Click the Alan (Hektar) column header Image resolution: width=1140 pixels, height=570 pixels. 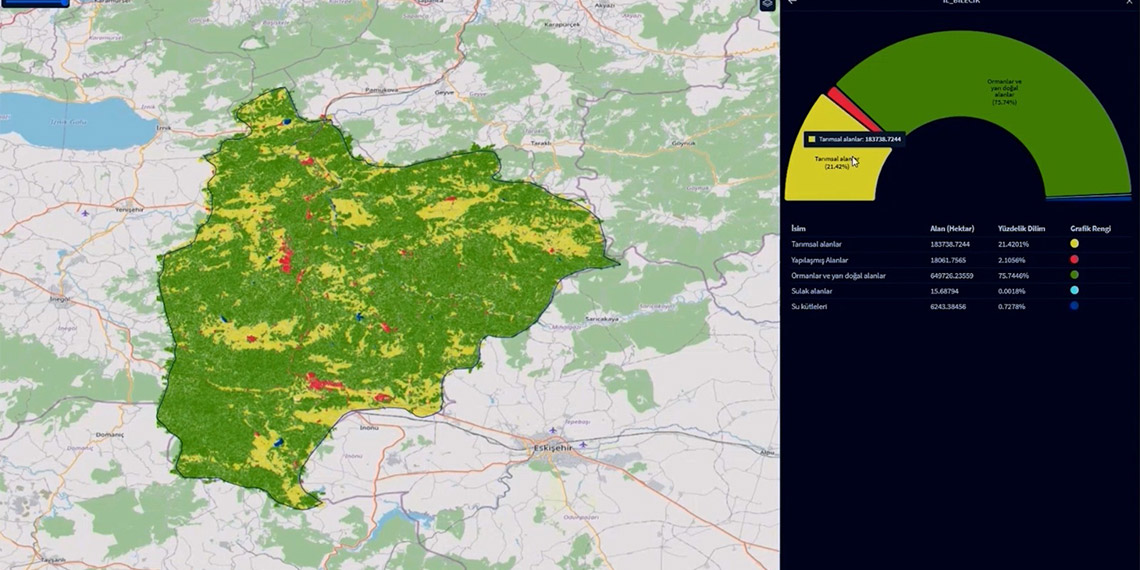[951, 229]
